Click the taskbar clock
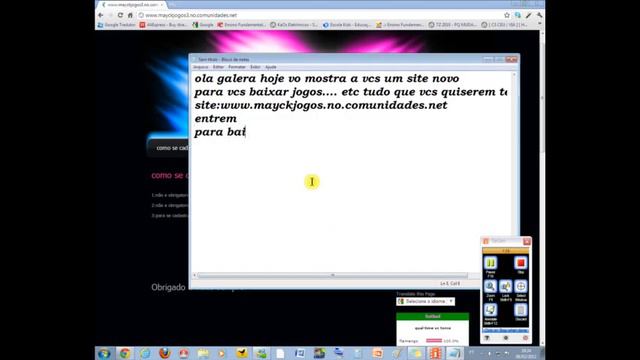This screenshot has width=640, height=360. 527,353
